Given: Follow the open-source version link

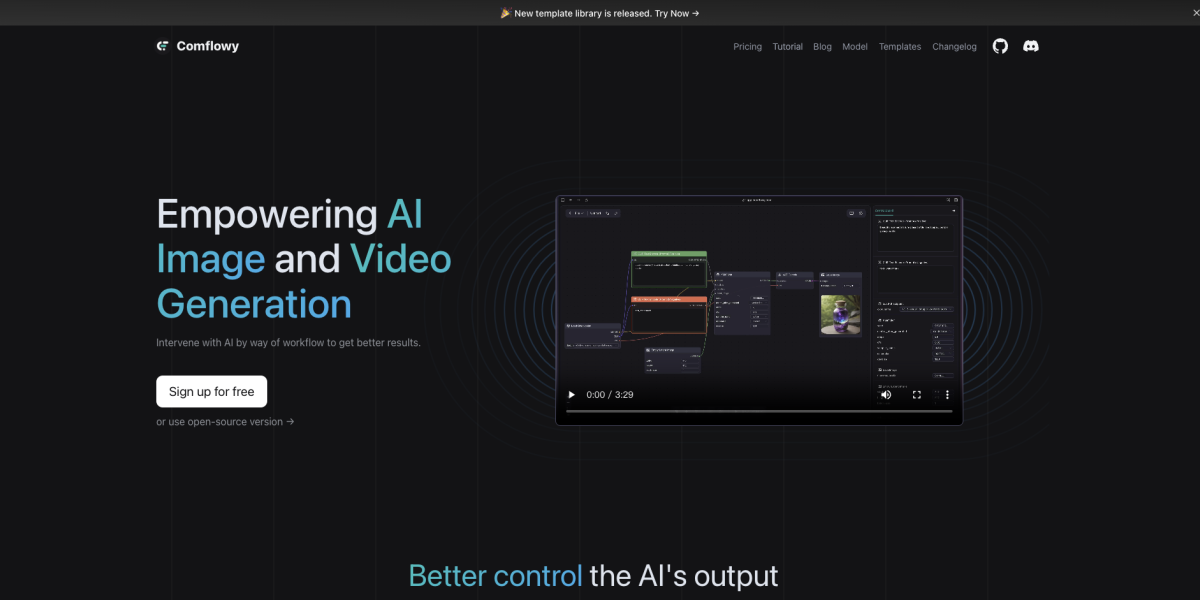Looking at the screenshot, I should [225, 422].
